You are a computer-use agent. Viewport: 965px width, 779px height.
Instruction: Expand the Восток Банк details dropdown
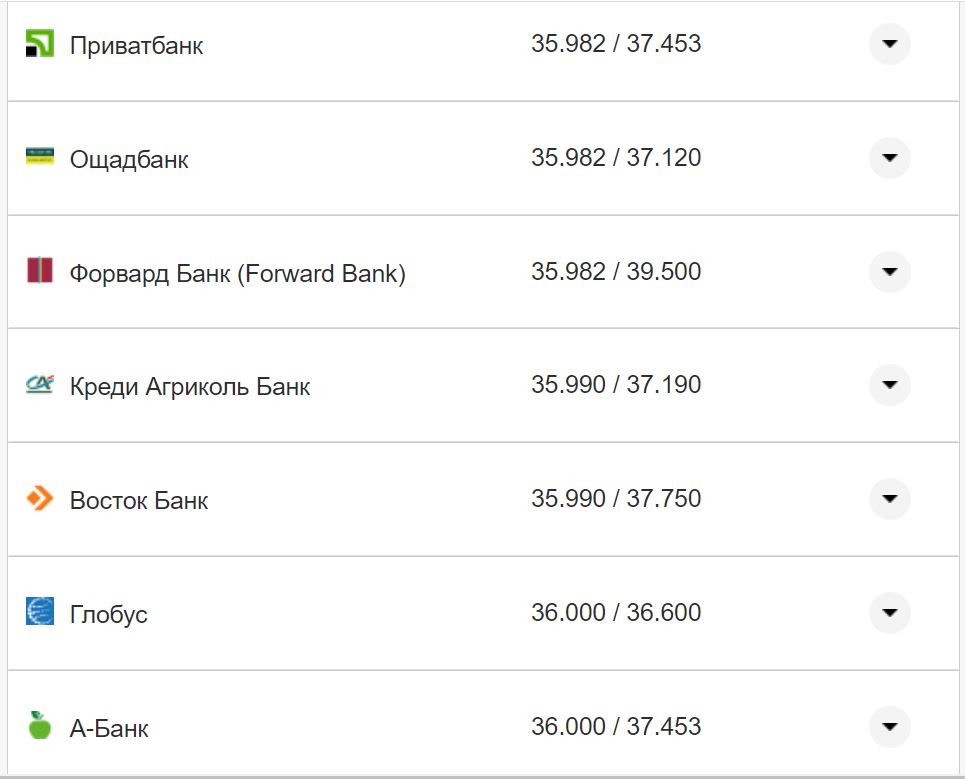coord(889,499)
